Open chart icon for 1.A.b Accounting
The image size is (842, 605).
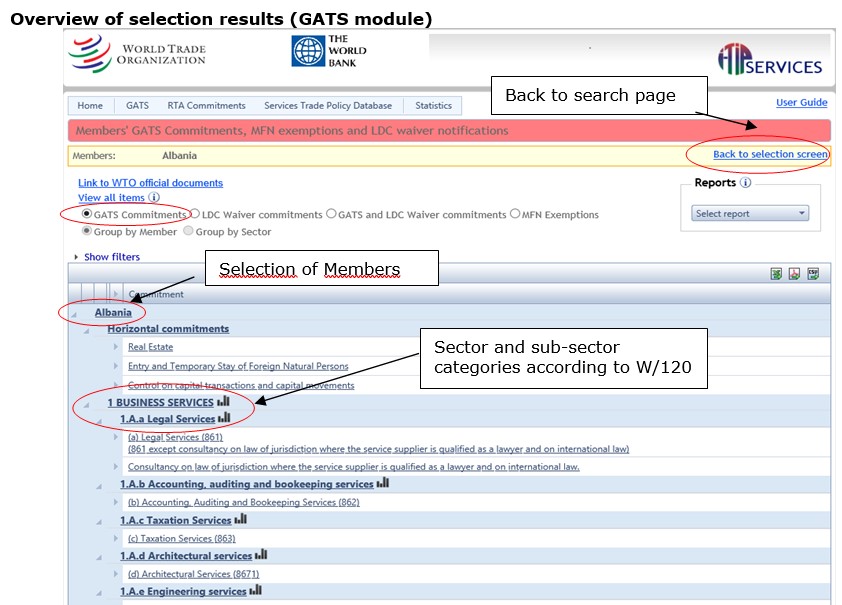(x=382, y=483)
